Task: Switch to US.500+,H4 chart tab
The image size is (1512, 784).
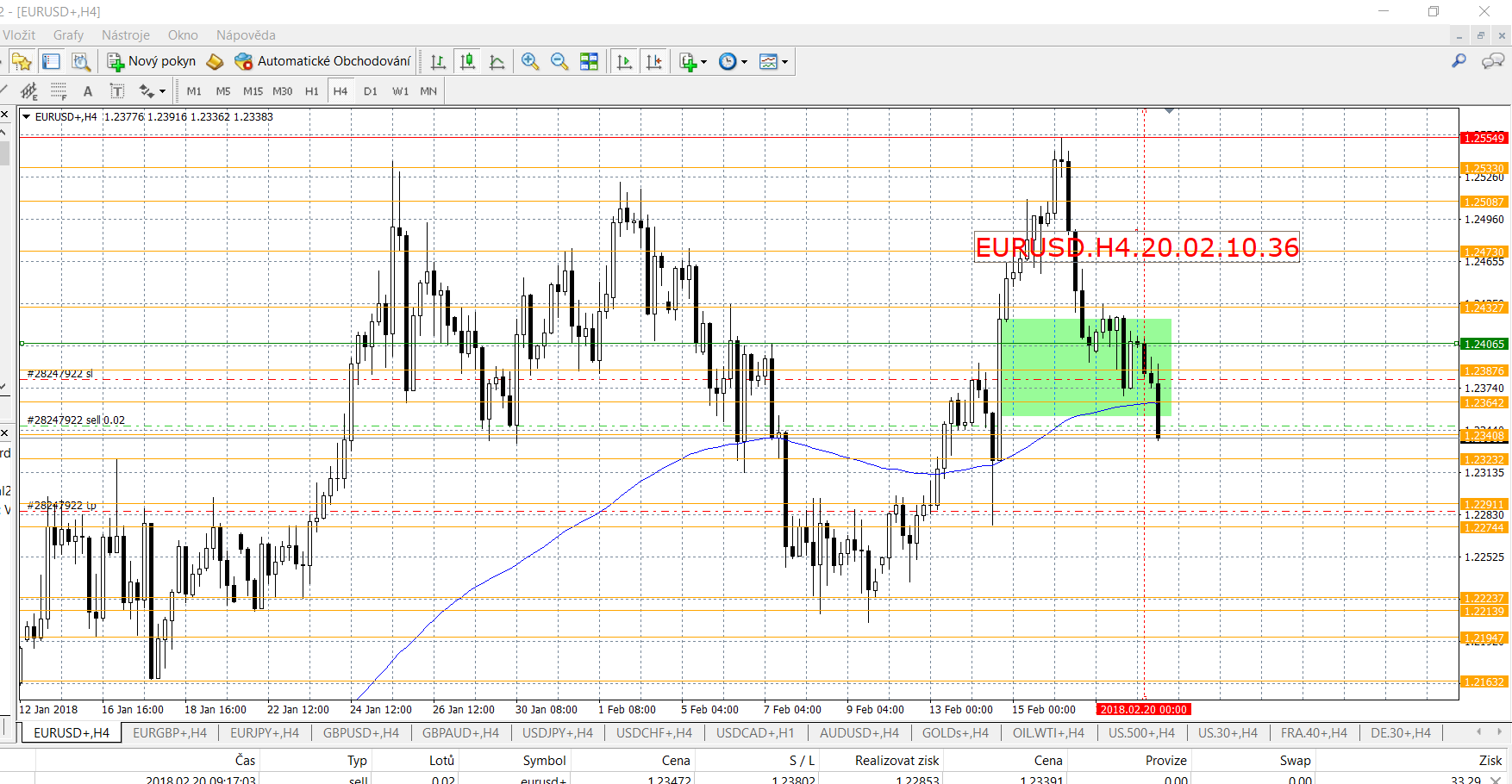Action: click(1141, 733)
